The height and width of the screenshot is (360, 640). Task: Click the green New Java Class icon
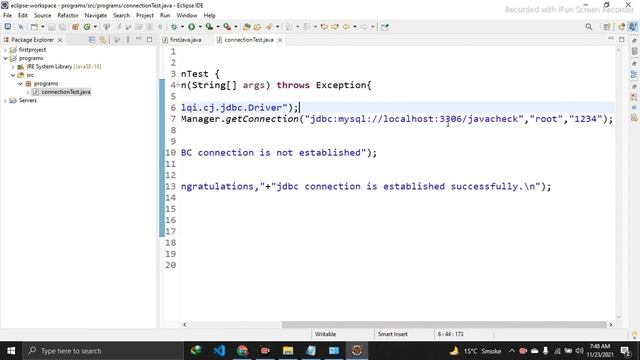[x=87, y=27]
